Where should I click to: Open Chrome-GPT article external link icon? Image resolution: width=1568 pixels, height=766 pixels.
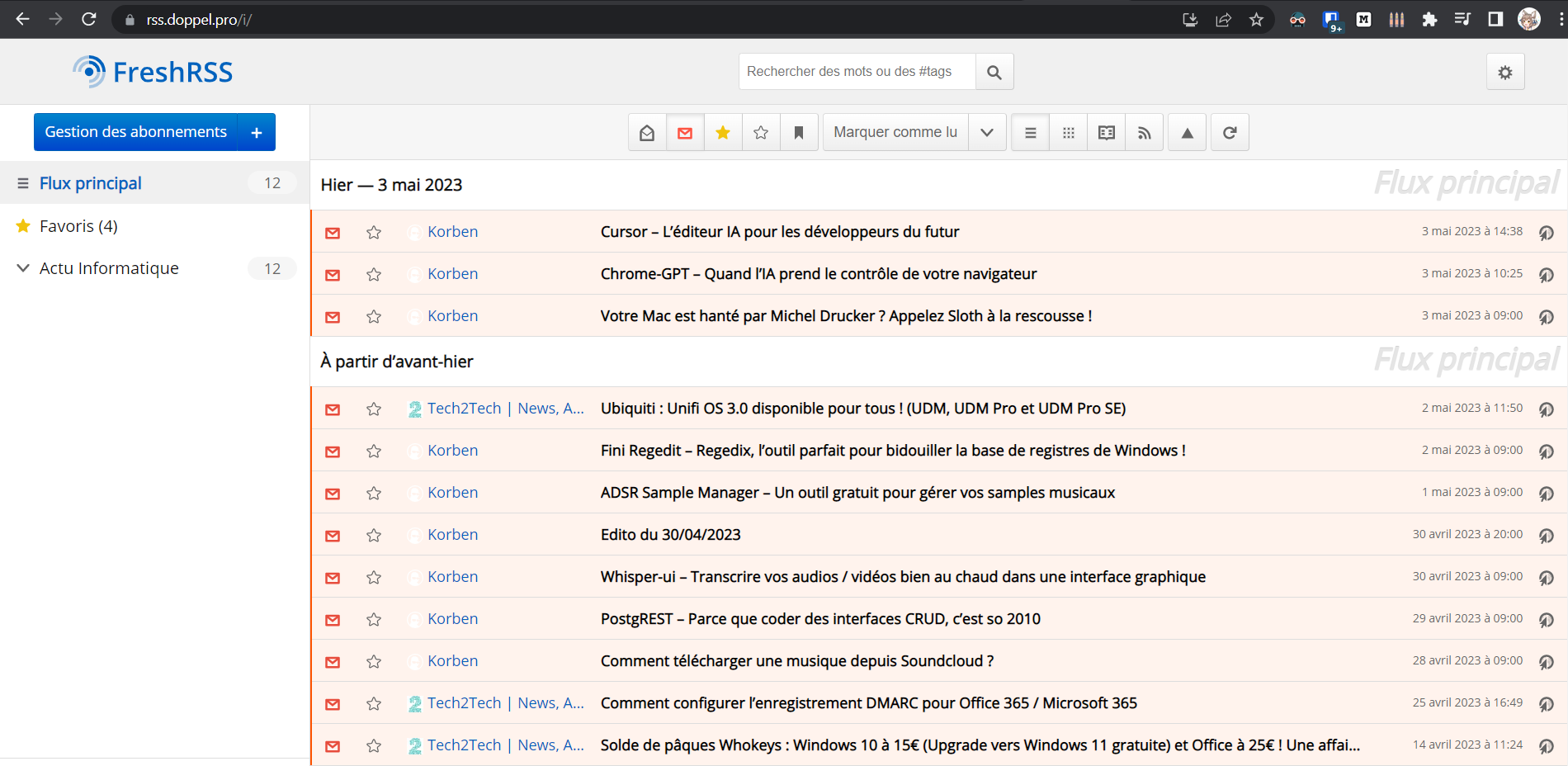[1547, 275]
